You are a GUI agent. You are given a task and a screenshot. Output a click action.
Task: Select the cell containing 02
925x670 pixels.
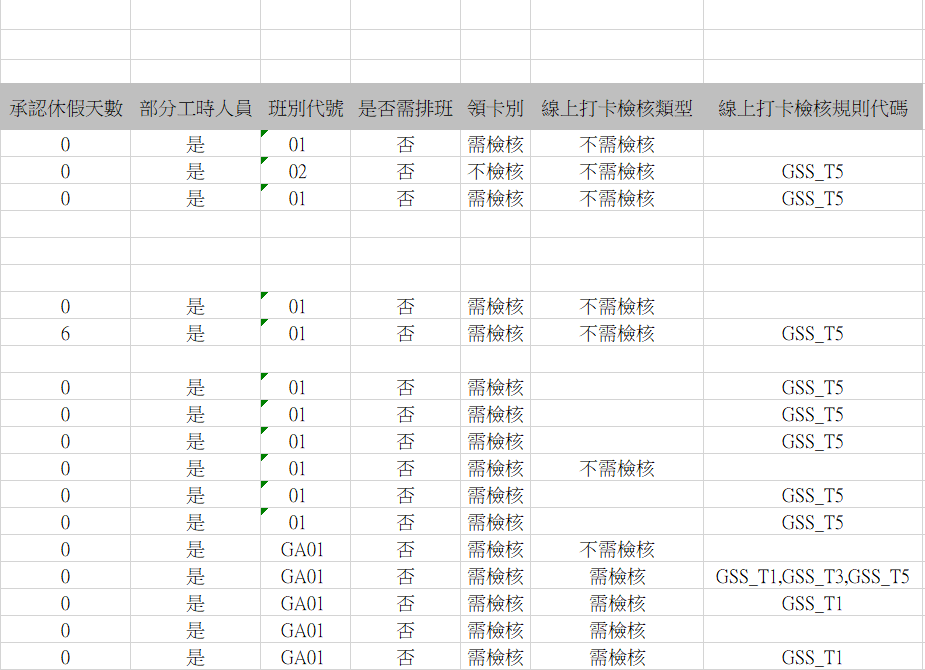tap(298, 172)
